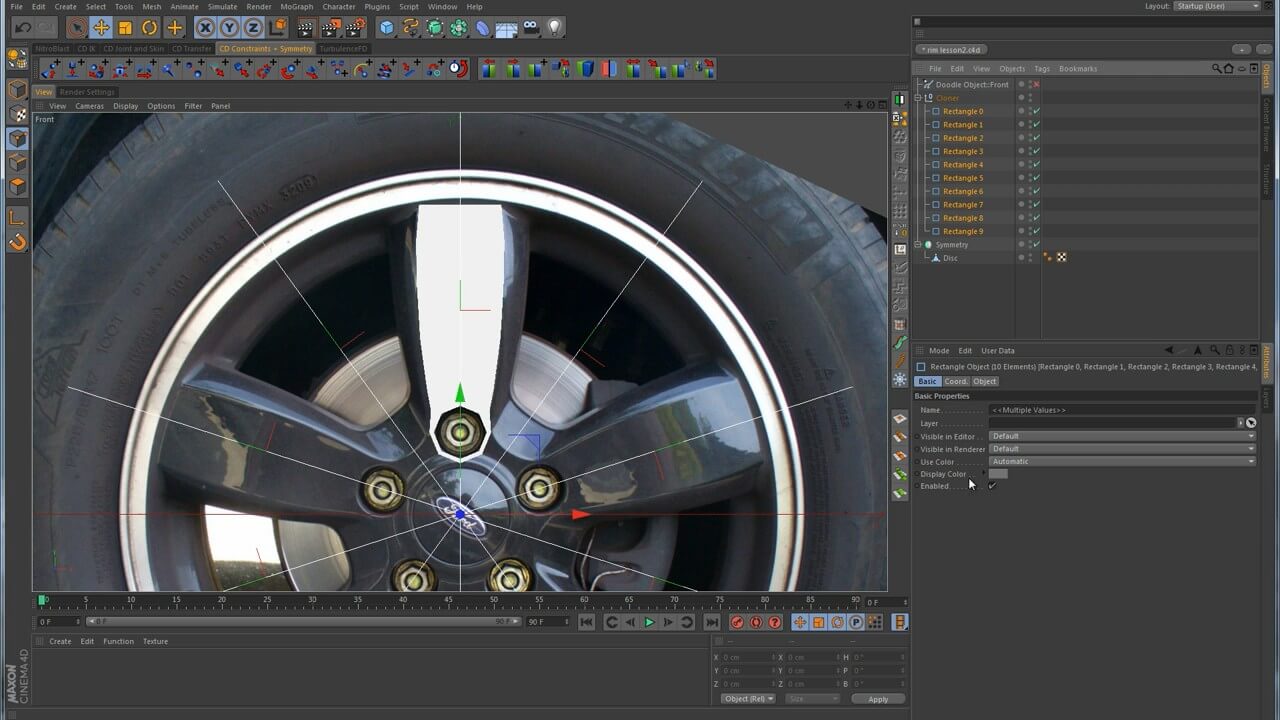Viewport: 1280px width, 720px height.
Task: Click the Display Color swatch
Action: point(998,474)
